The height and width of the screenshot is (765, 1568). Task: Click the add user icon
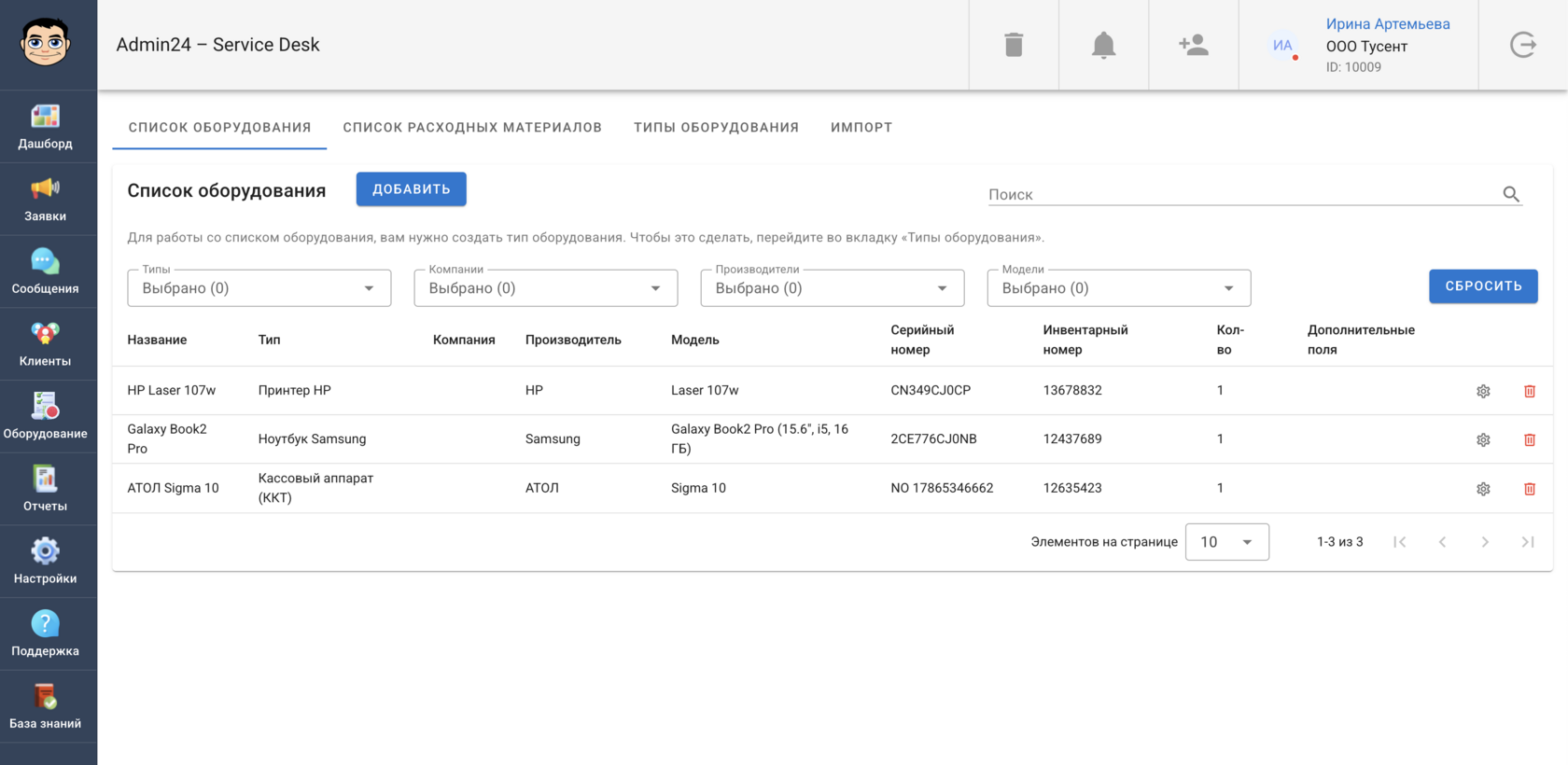(x=1193, y=45)
